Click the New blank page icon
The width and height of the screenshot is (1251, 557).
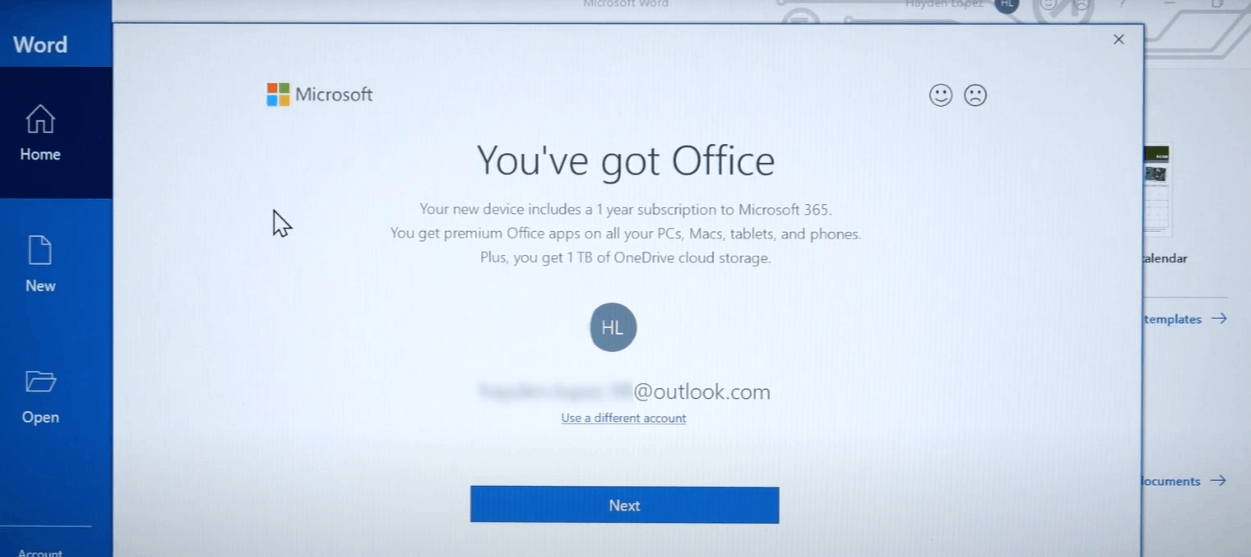40,250
